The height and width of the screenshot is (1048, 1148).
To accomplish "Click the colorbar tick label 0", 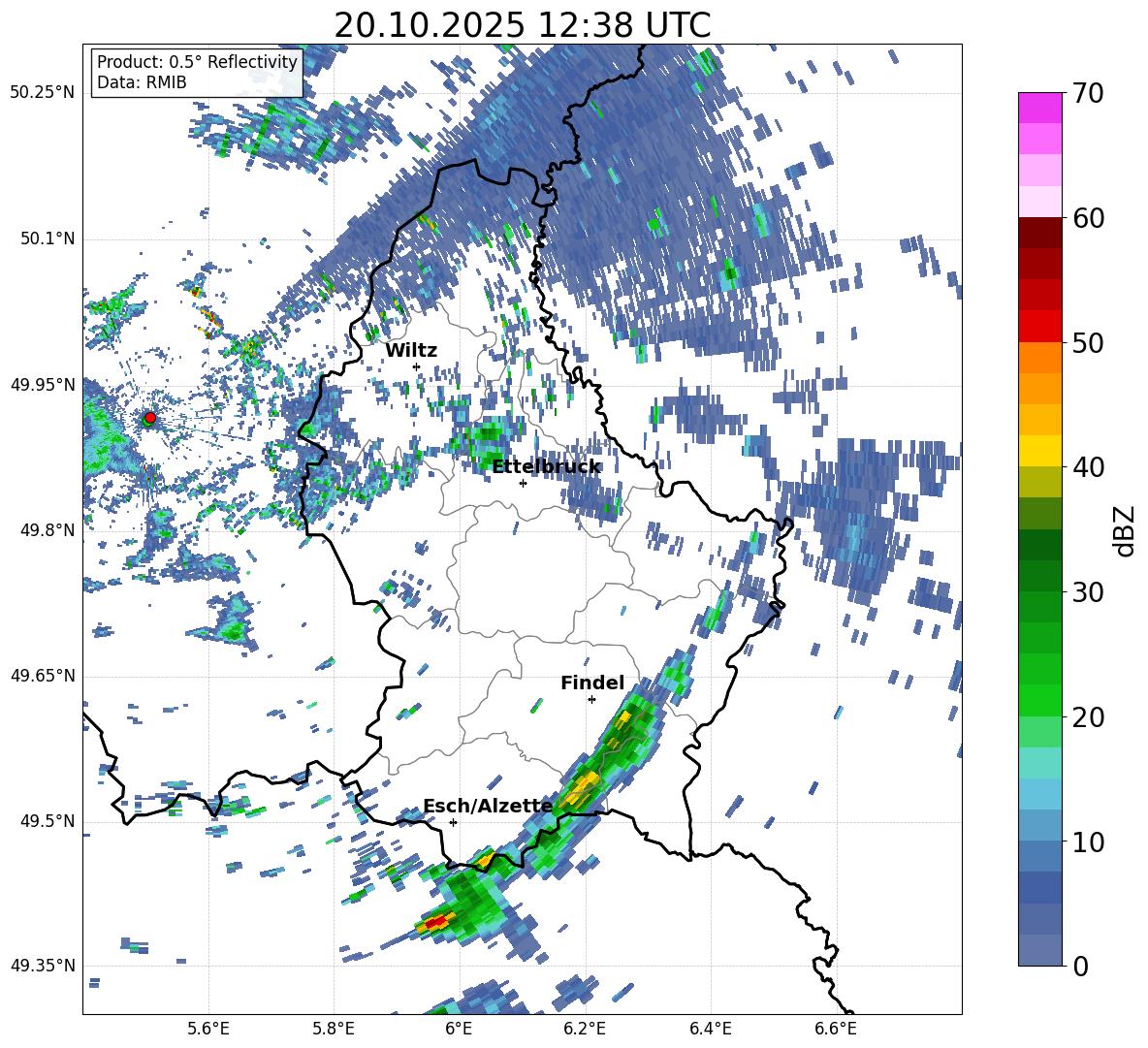I will (x=1080, y=966).
